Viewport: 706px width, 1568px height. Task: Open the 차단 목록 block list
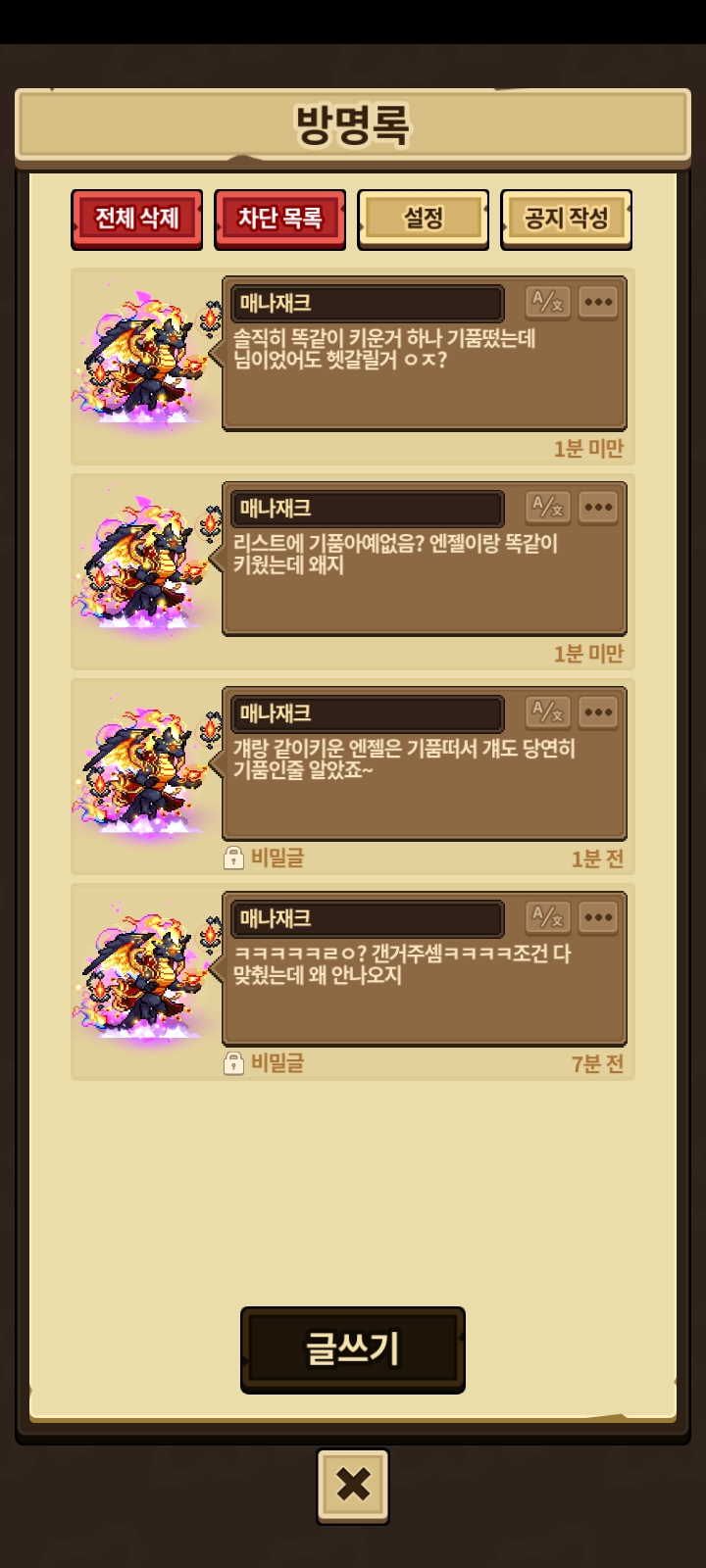280,219
